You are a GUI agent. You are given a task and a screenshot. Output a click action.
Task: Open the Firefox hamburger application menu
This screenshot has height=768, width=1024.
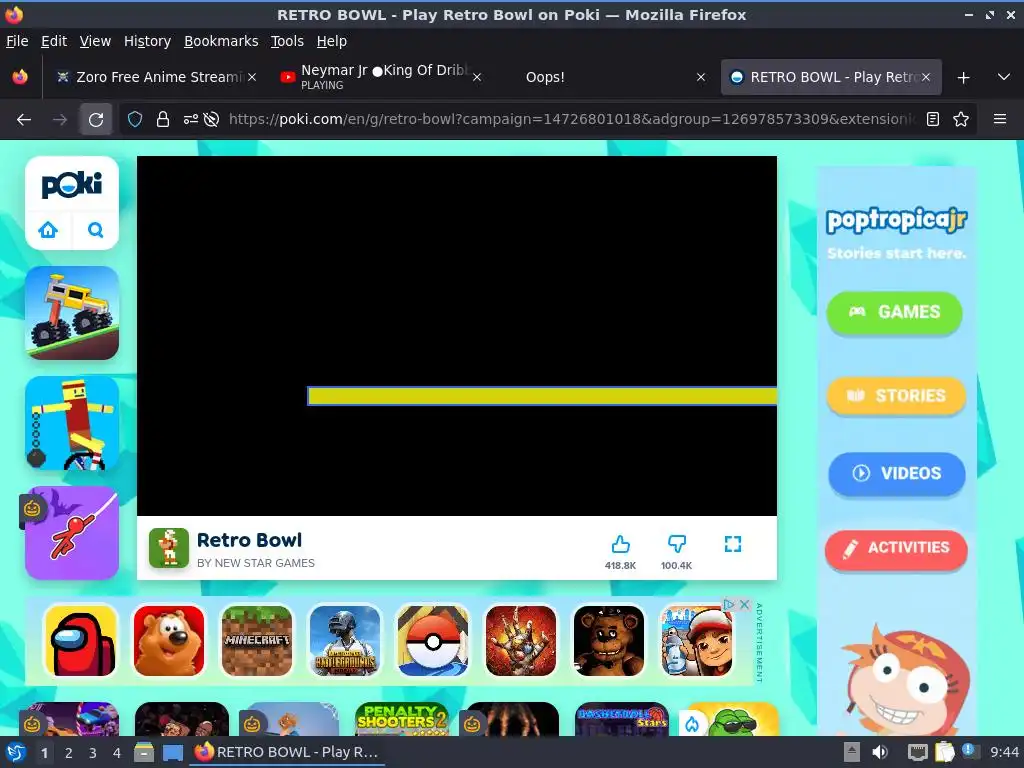1000,120
